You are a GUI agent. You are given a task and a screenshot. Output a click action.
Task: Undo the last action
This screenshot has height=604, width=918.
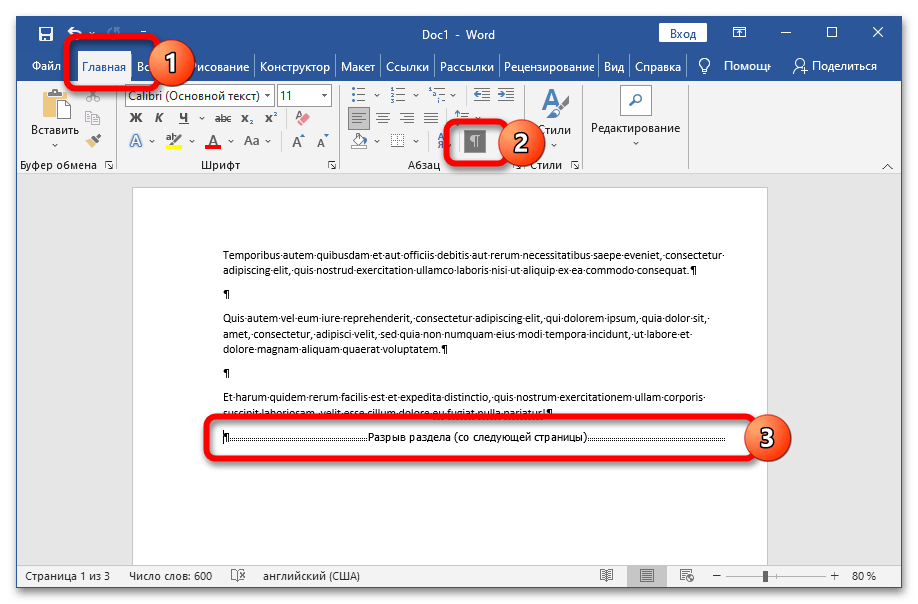coord(74,33)
